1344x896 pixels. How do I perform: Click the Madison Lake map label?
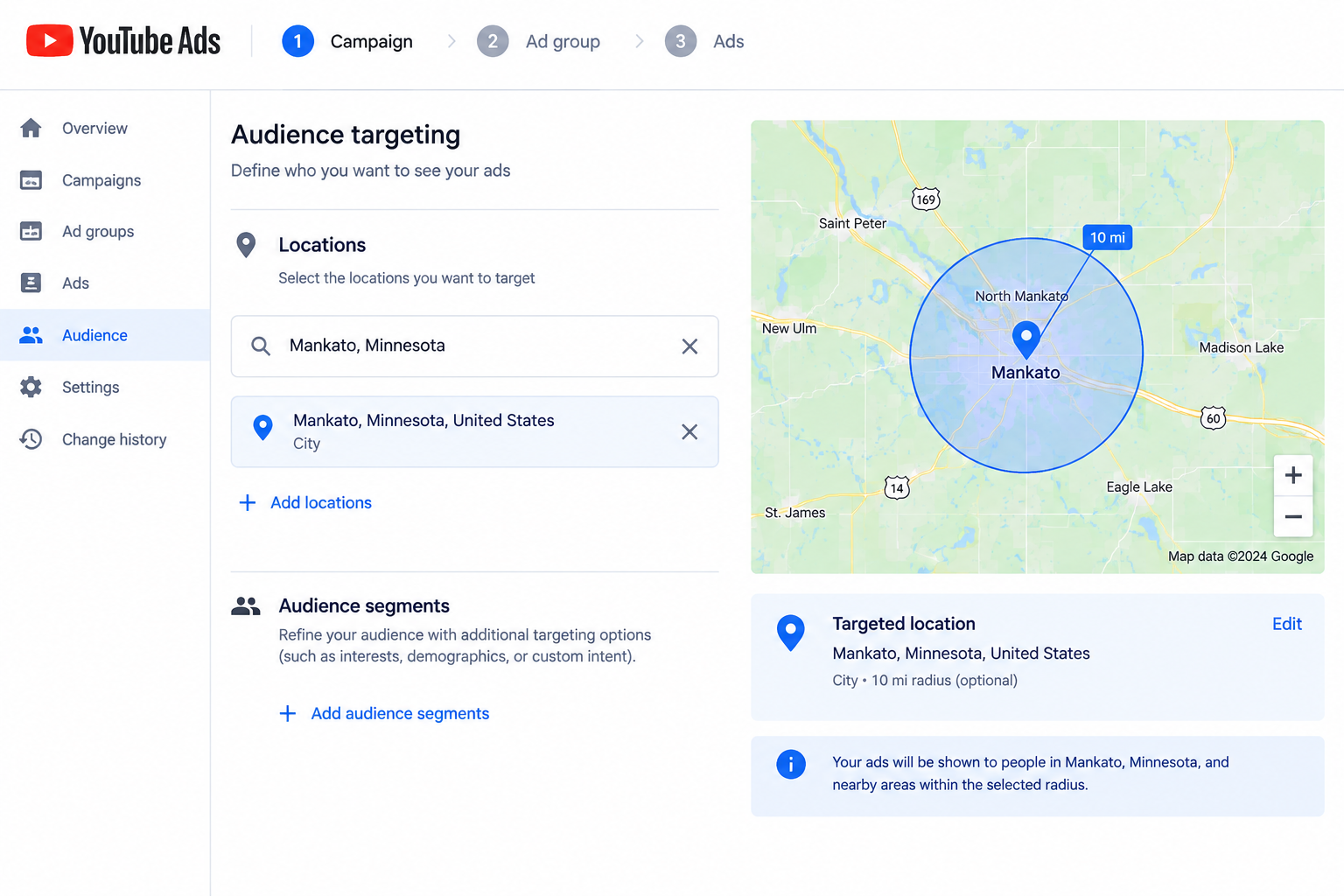click(1242, 347)
